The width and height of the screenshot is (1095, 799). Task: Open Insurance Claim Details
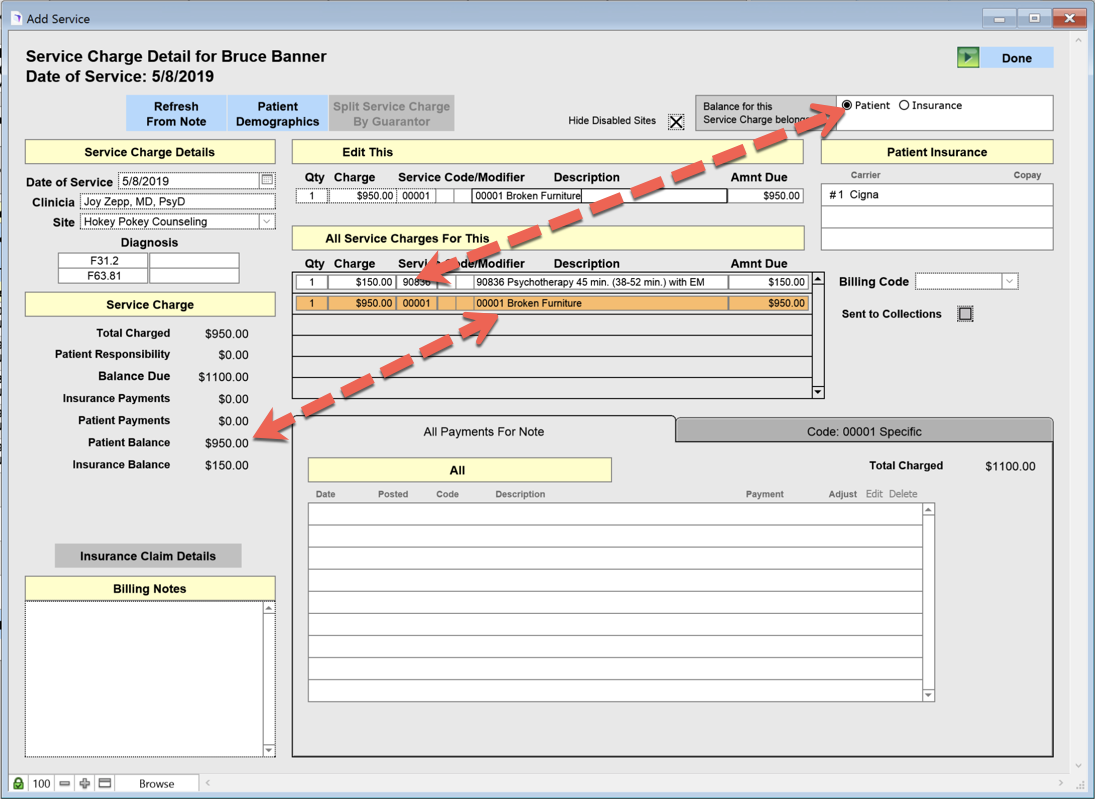point(148,556)
